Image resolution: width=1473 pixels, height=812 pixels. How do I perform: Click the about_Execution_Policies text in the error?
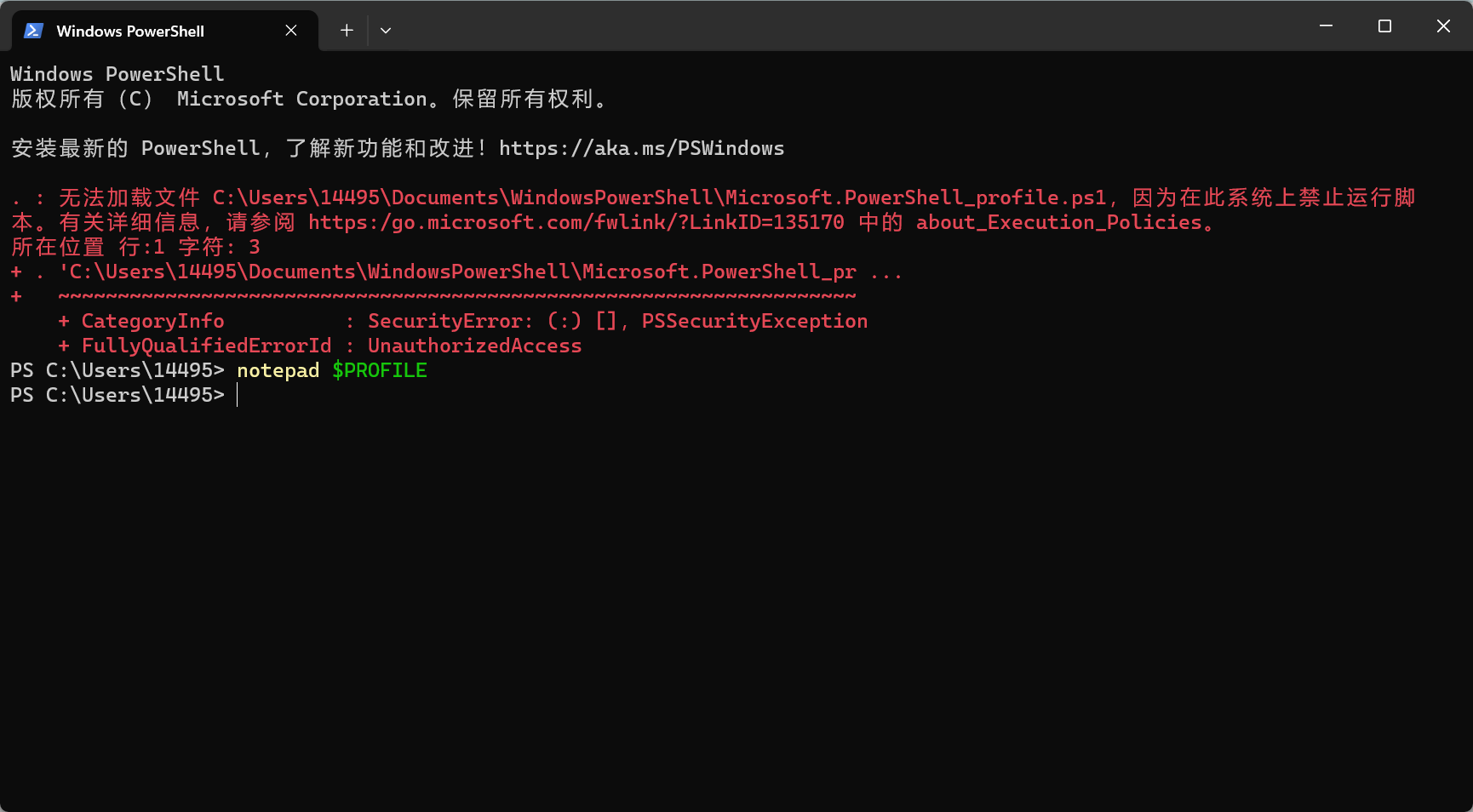(1058, 222)
